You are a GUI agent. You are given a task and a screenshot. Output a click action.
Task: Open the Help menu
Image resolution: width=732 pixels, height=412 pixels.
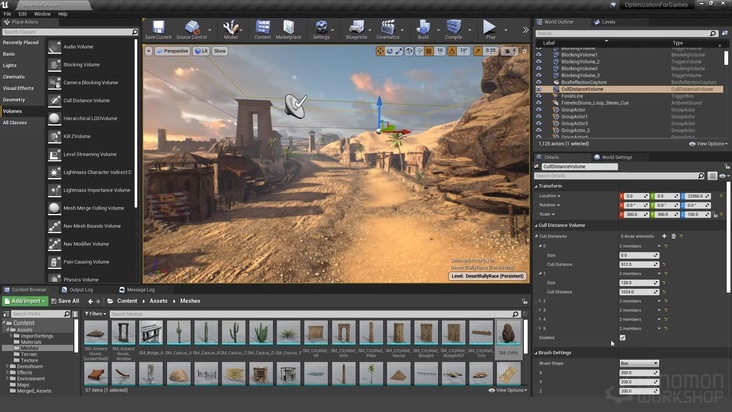[x=63, y=14]
